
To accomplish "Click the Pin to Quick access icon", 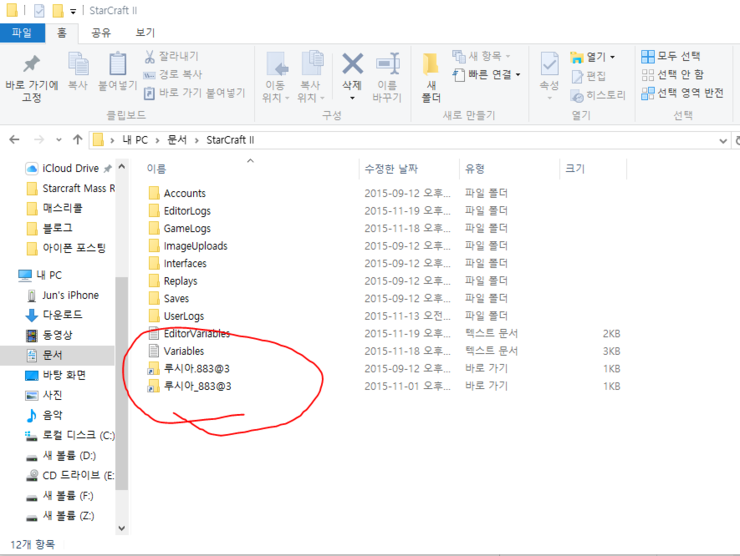I will (32, 64).
